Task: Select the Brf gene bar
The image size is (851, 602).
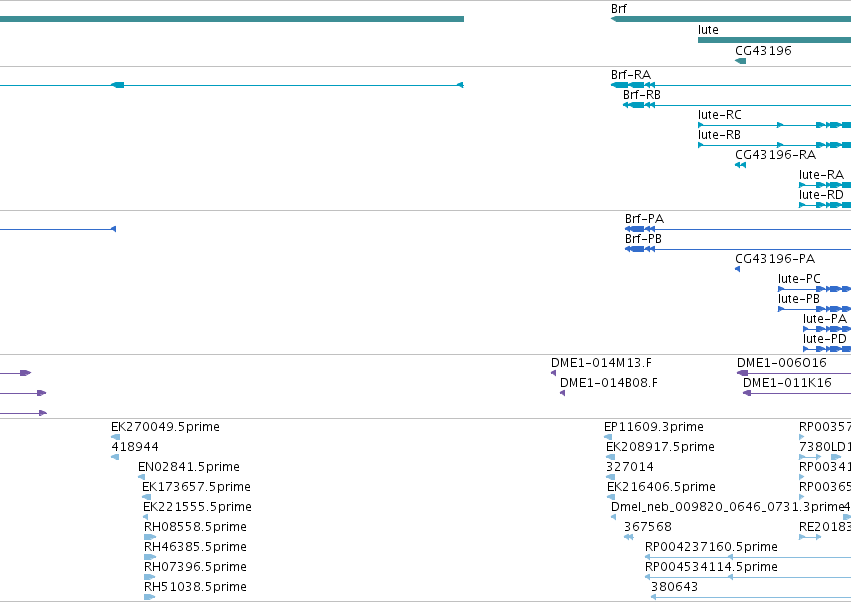Action: pos(731,19)
